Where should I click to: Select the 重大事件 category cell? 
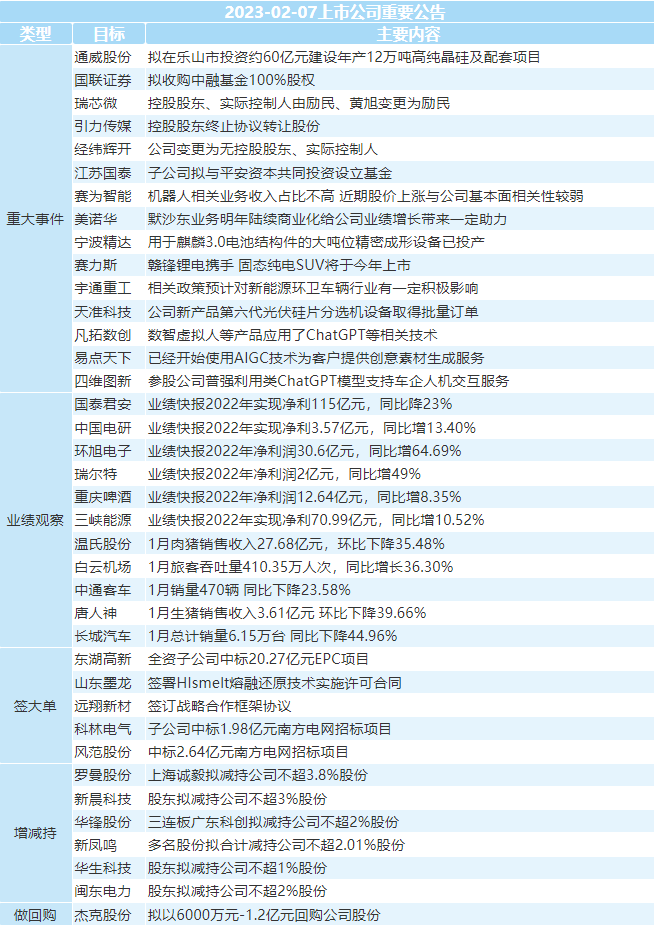[x=35, y=219]
